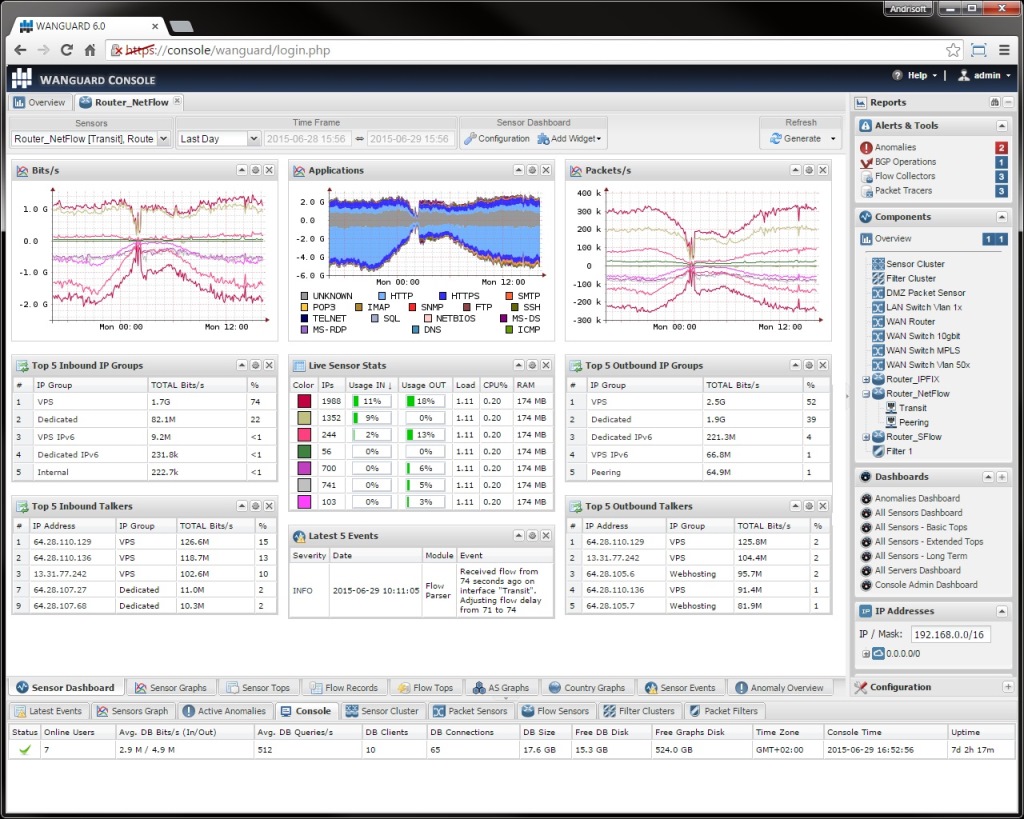Click the time frame start date field
The height and width of the screenshot is (819, 1024).
306,138
